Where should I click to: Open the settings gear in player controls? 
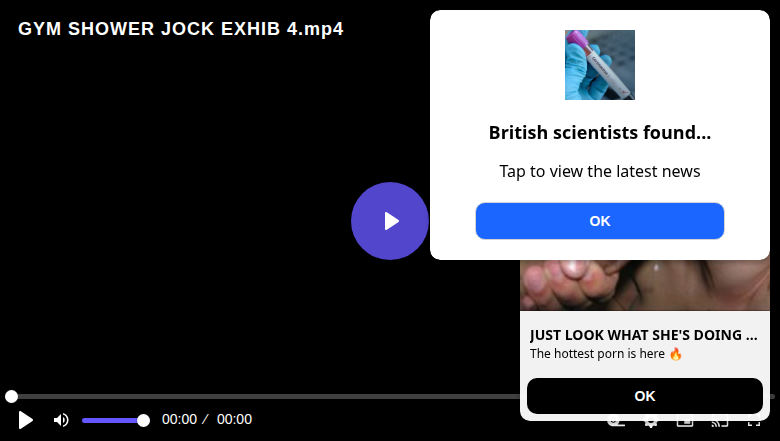(x=651, y=423)
